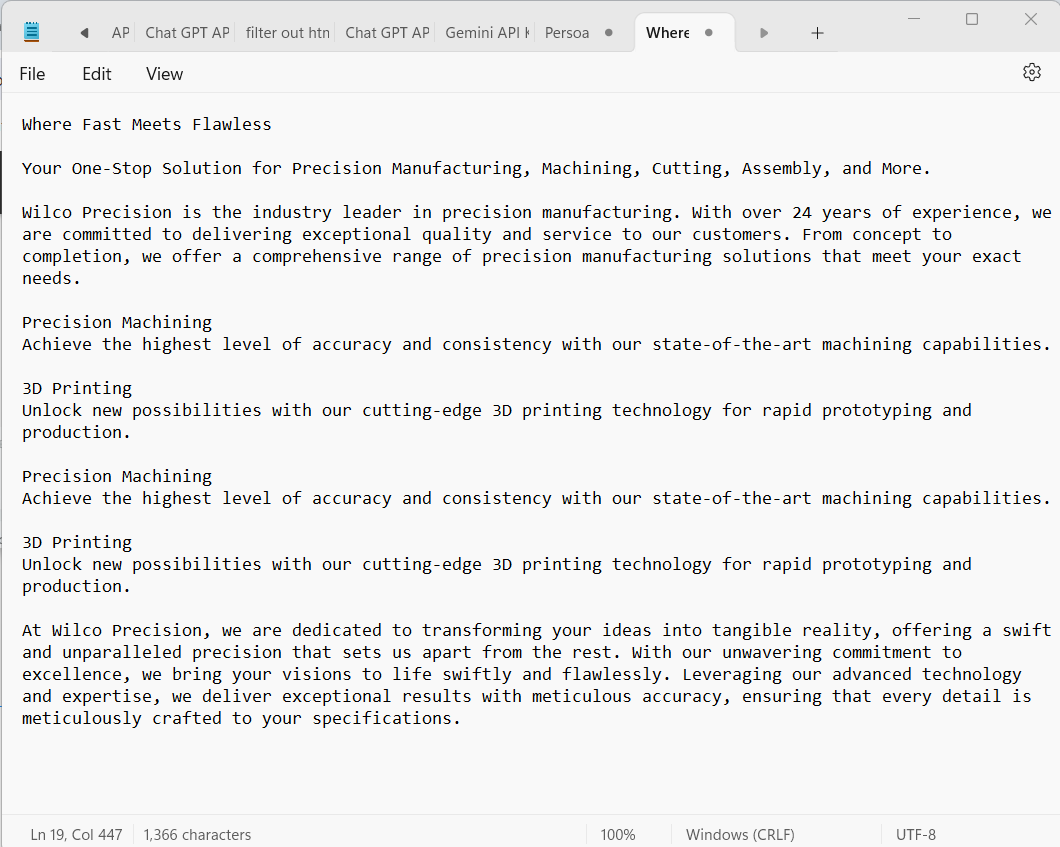
Task: Switch to second Chat GPT AP tab
Action: pyautogui.click(x=387, y=32)
